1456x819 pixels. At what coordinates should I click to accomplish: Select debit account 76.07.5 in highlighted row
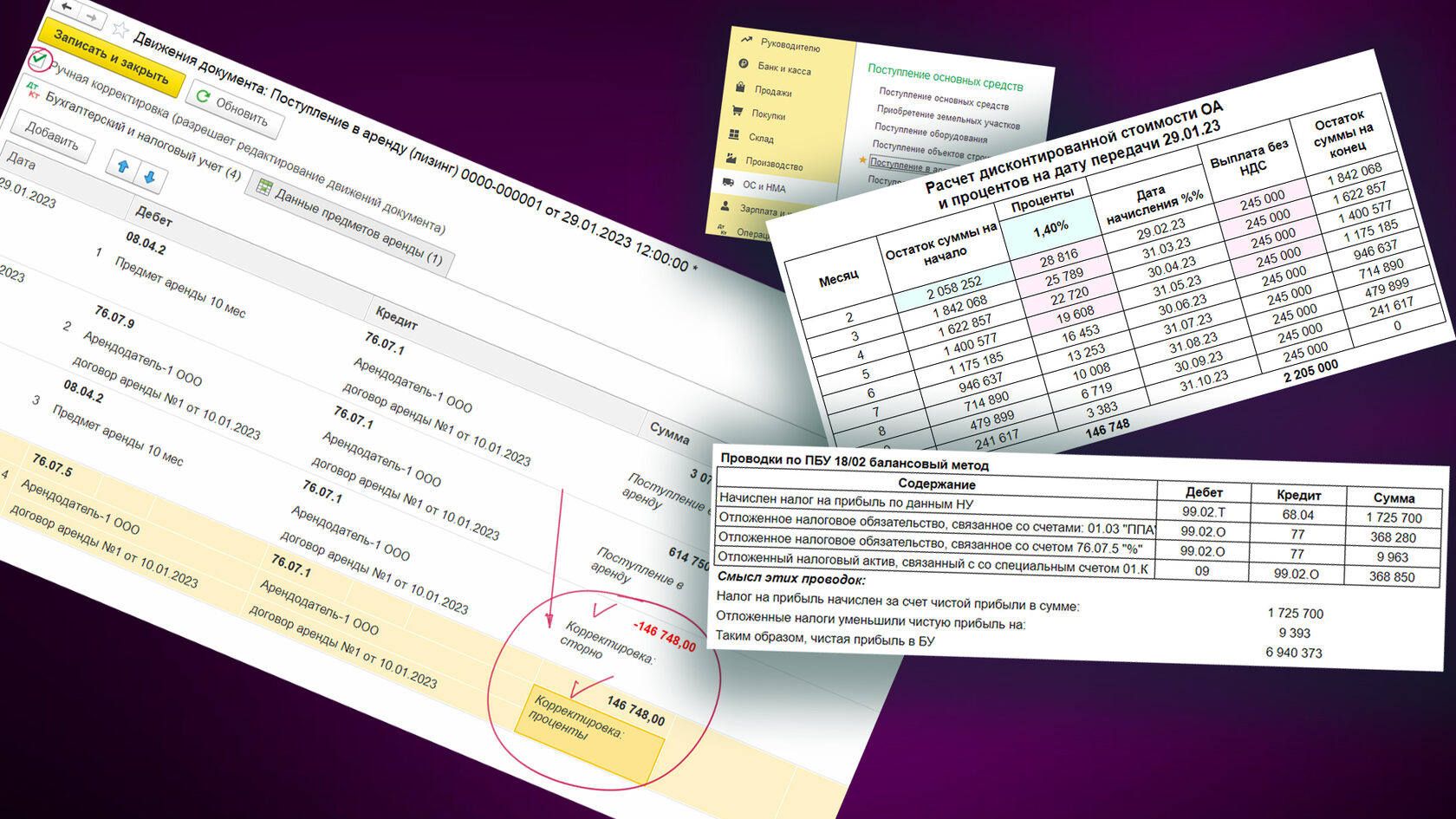click(x=52, y=465)
